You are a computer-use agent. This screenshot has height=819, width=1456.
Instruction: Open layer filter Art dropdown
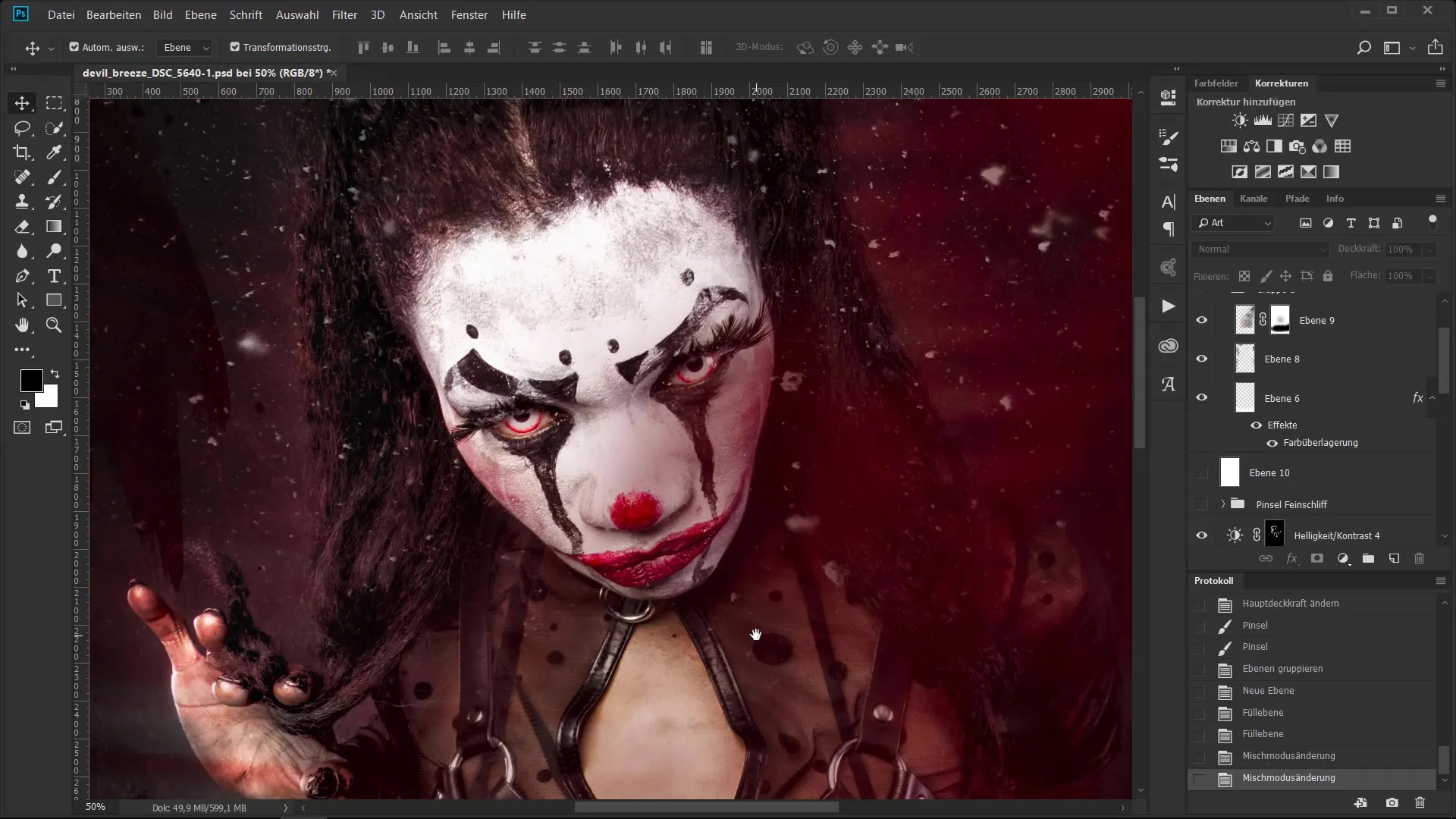(x=1233, y=223)
